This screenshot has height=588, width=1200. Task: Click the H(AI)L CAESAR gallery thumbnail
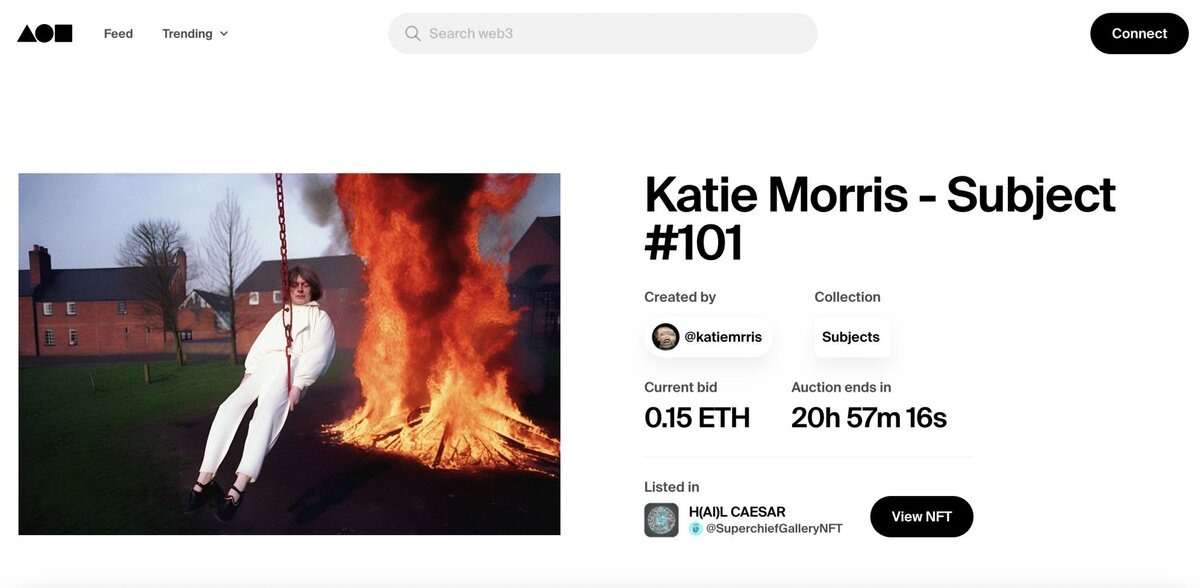pyautogui.click(x=661, y=520)
